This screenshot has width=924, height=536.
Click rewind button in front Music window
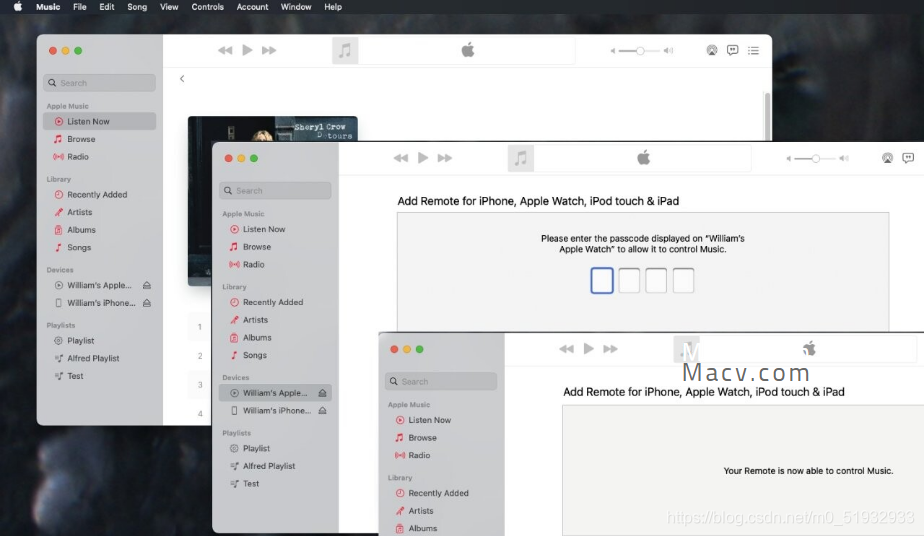(566, 349)
